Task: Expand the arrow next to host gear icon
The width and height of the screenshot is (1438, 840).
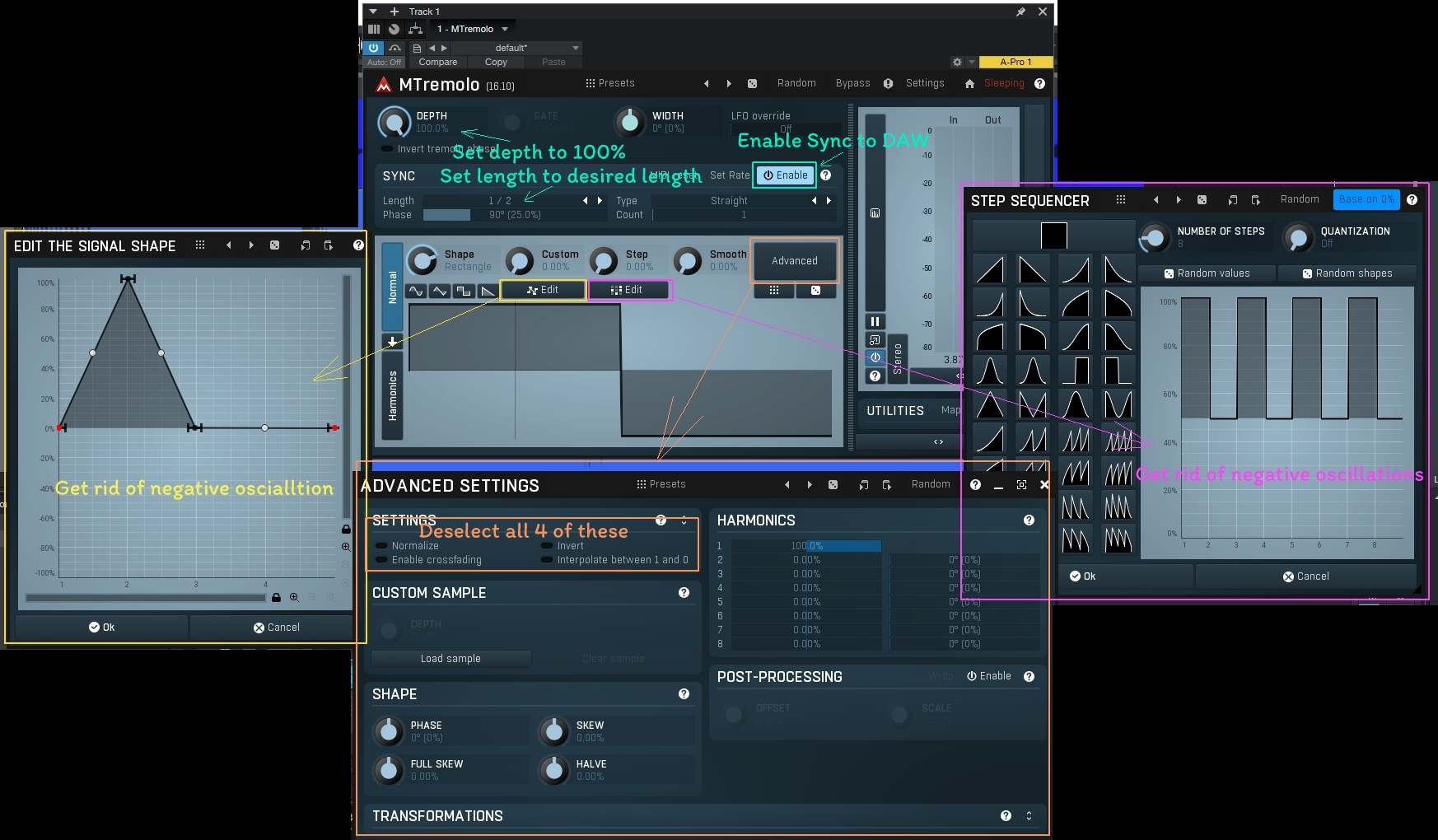Action: 972,62
